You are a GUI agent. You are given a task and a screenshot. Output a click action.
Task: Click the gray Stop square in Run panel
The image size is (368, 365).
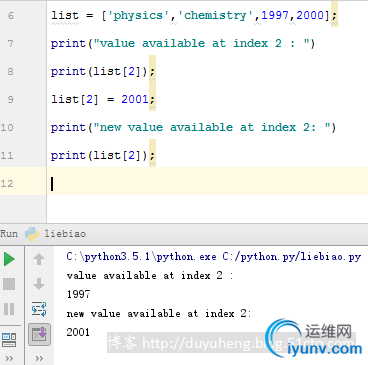9,284
